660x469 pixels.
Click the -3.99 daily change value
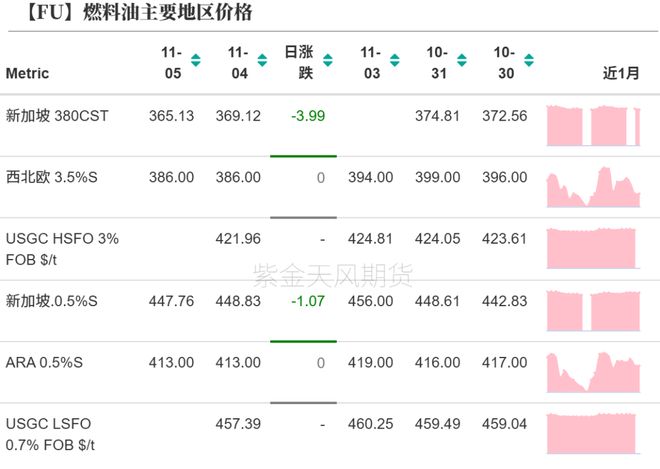(308, 116)
